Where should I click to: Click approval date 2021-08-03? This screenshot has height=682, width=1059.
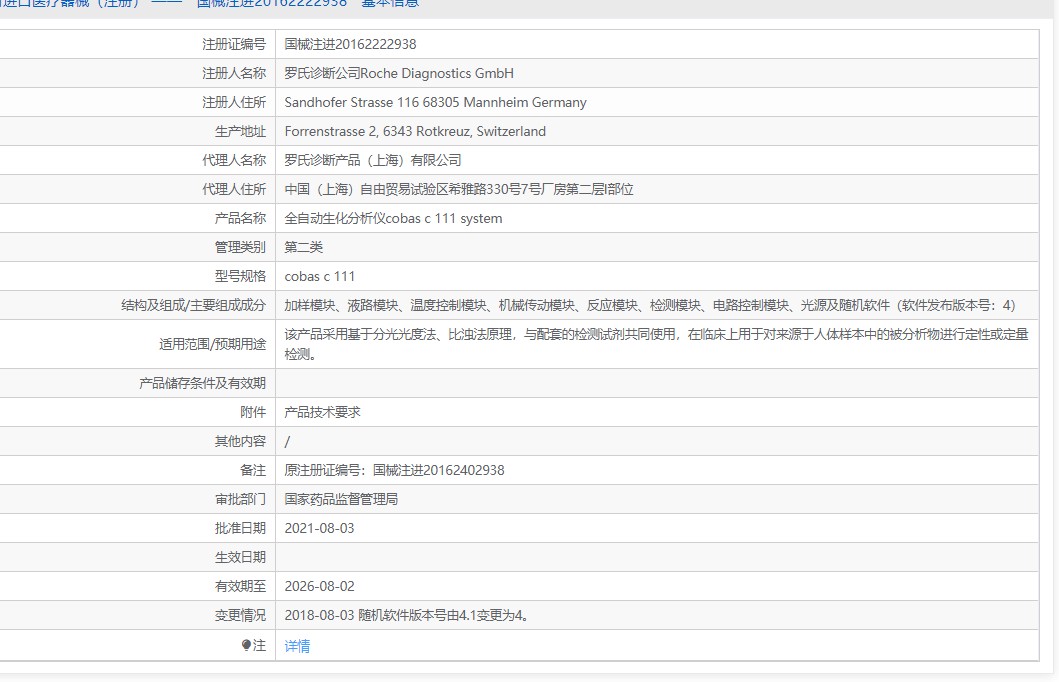(x=319, y=528)
